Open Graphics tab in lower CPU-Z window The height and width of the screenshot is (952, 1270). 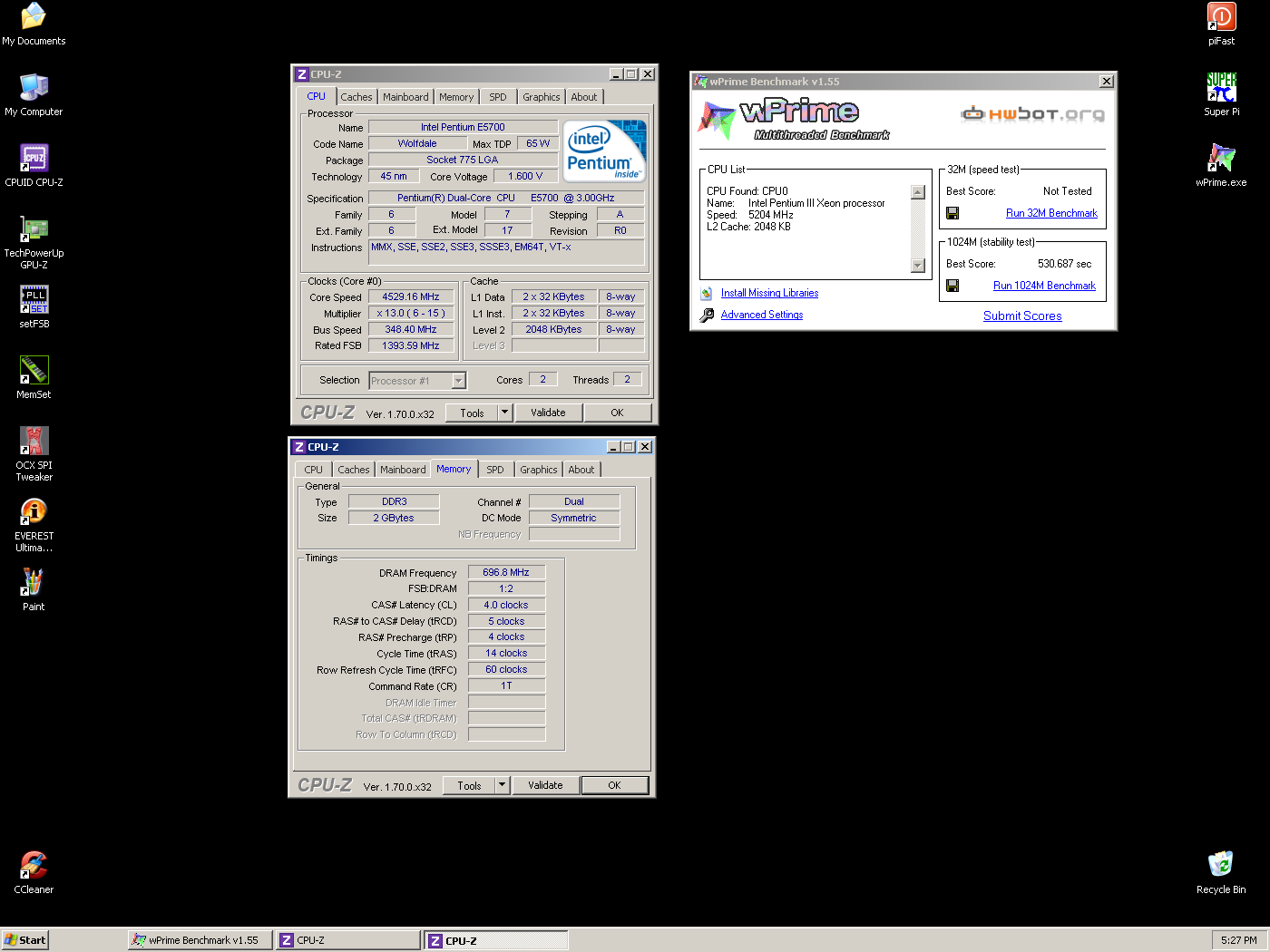(539, 470)
